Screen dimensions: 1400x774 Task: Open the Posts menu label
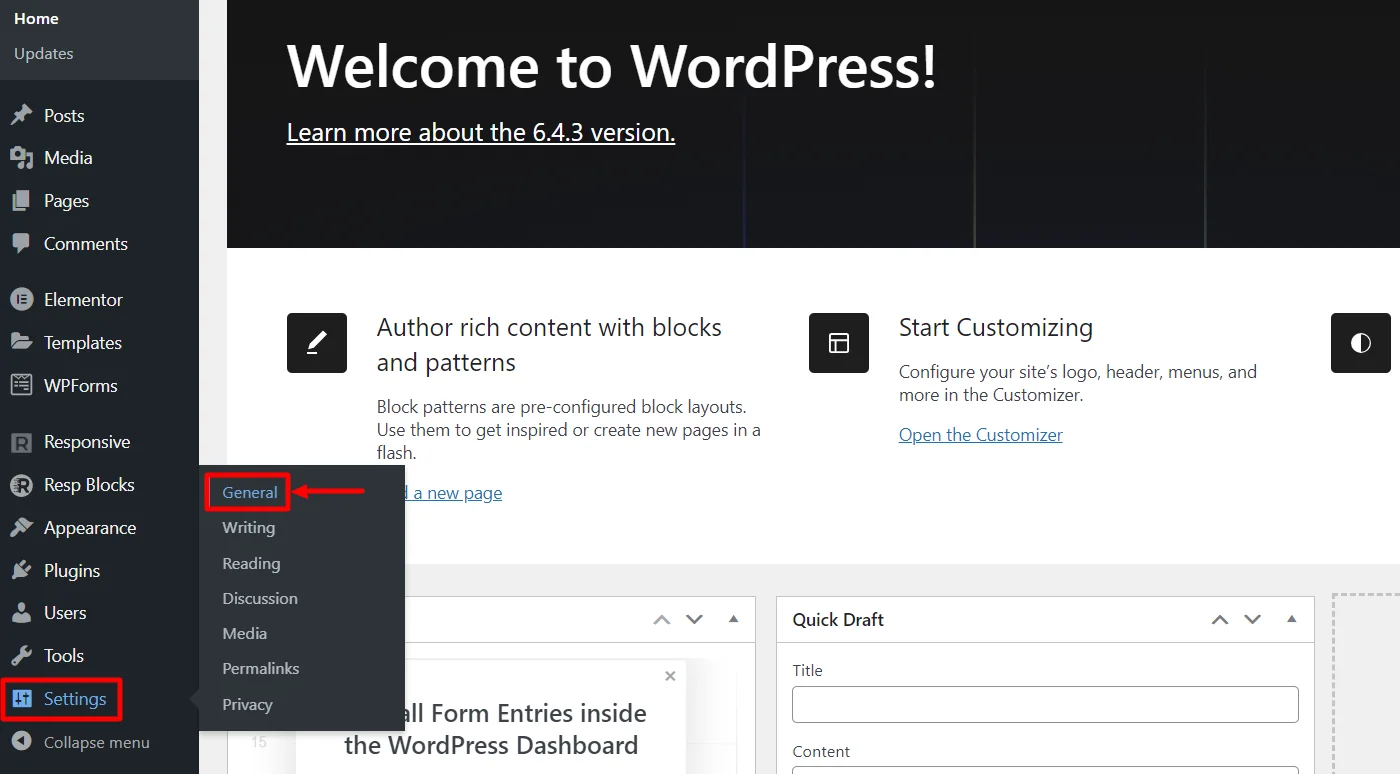pos(64,116)
